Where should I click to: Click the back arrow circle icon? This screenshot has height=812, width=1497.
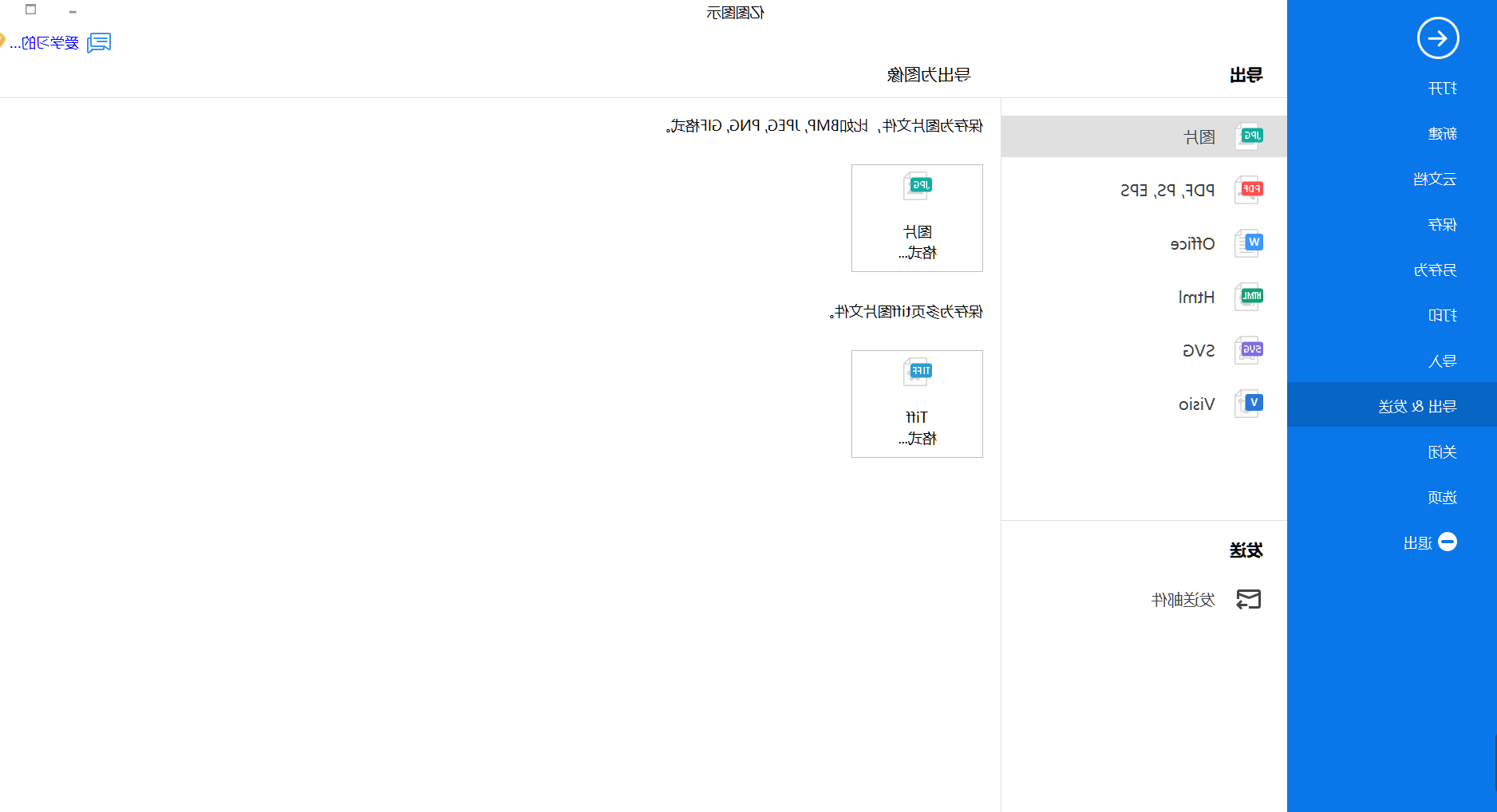[x=1438, y=38]
